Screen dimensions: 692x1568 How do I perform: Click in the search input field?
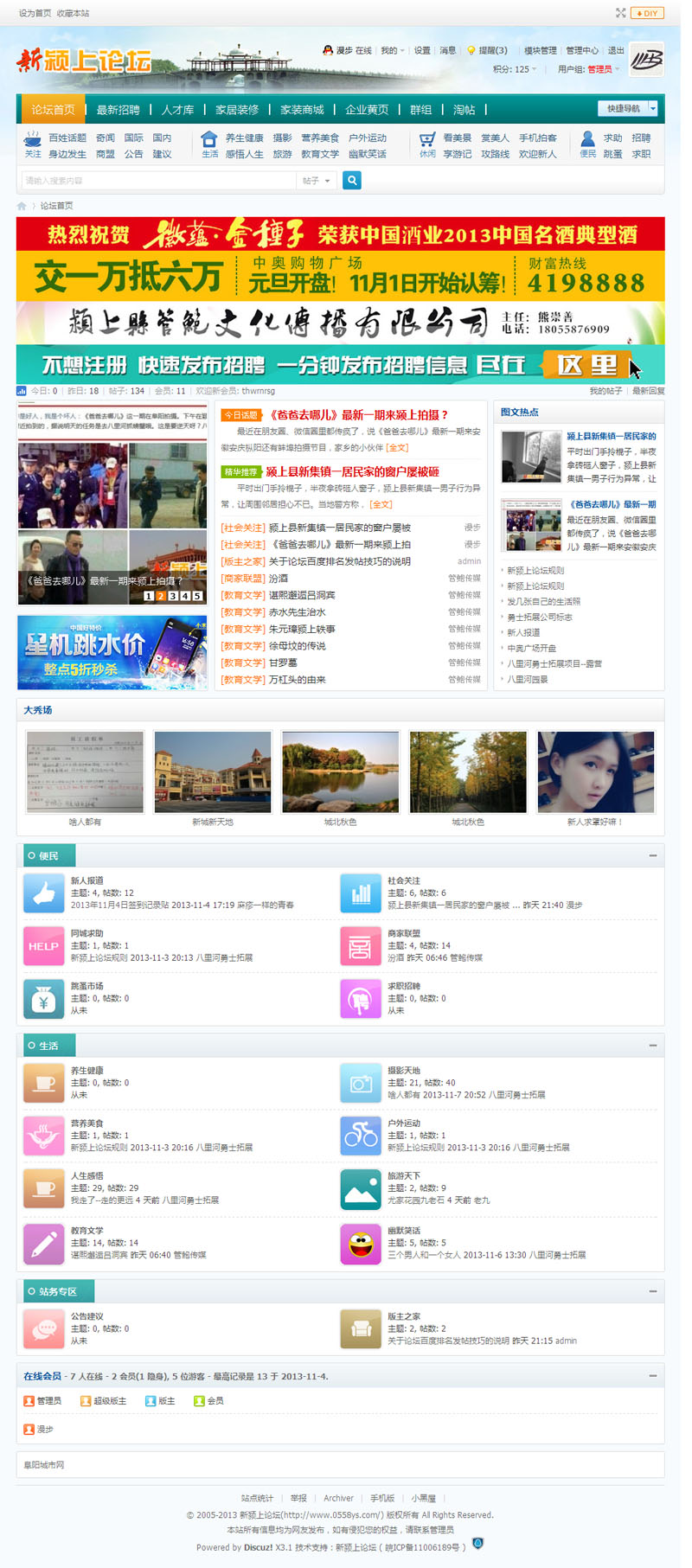click(159, 181)
